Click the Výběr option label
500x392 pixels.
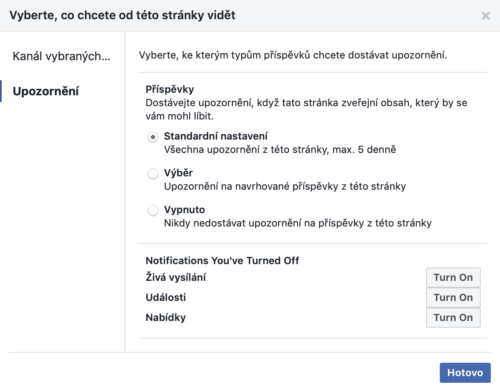178,173
